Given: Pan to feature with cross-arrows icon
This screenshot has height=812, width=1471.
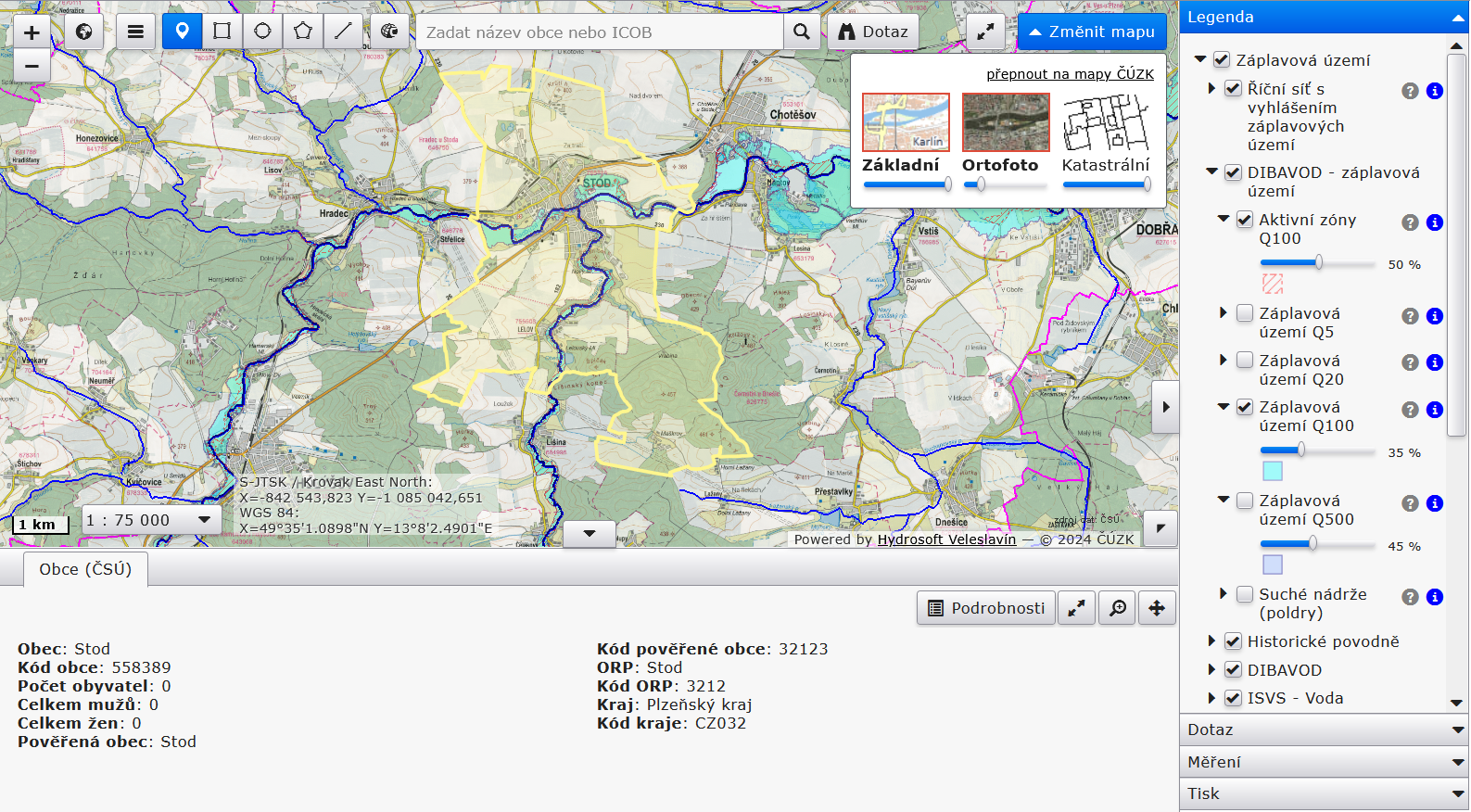Looking at the screenshot, I should tap(1157, 608).
